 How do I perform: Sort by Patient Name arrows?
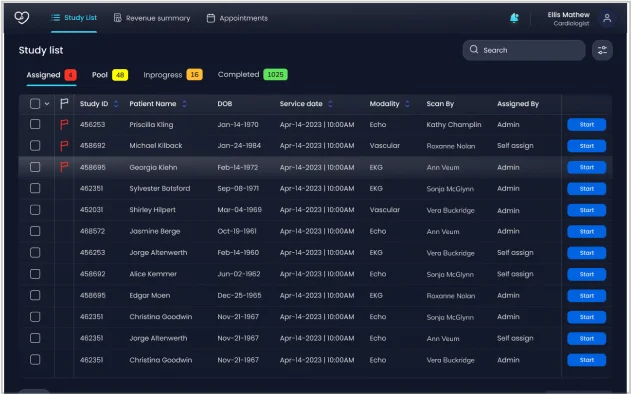click(x=184, y=104)
